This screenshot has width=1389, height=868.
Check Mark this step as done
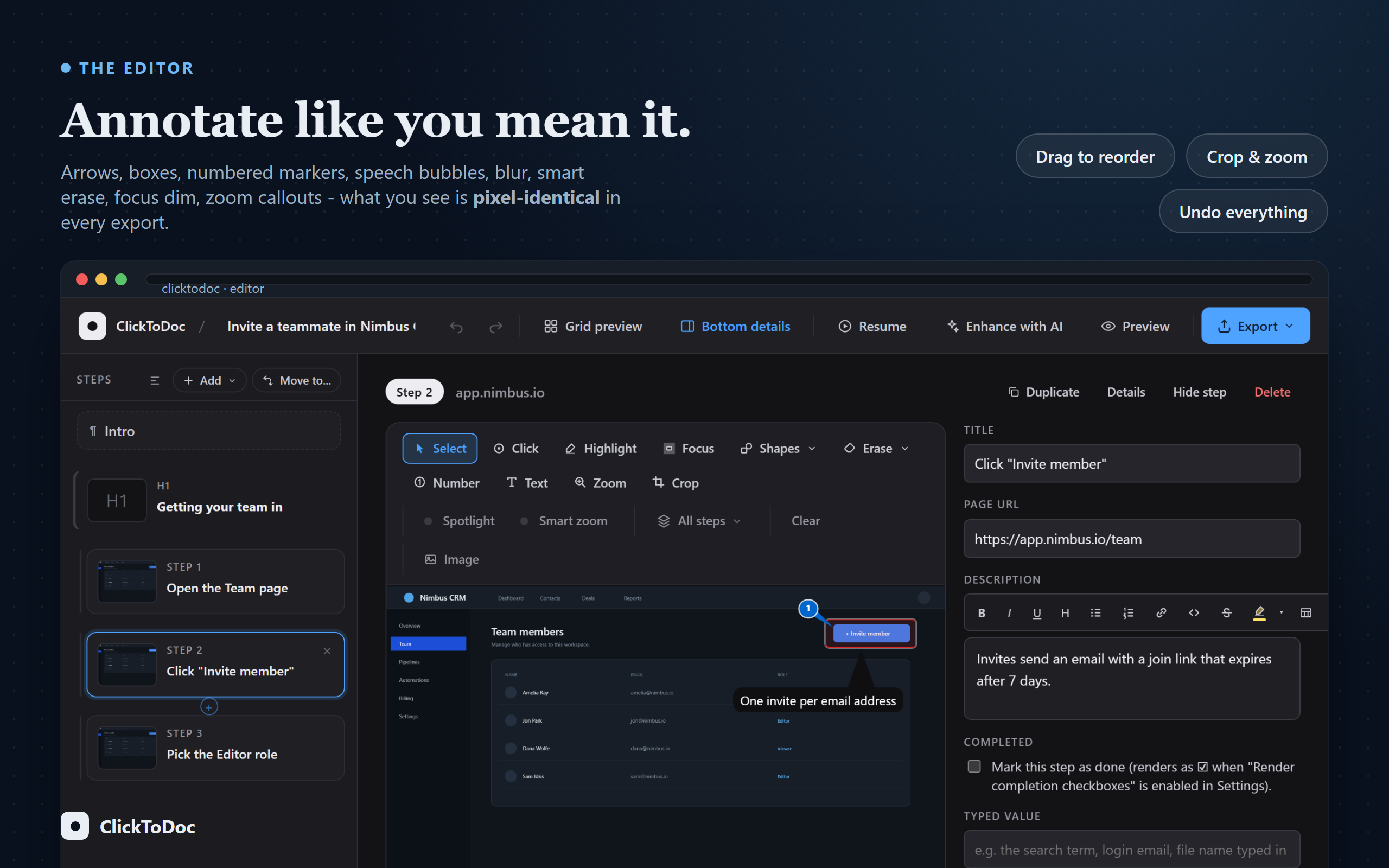(x=974, y=767)
